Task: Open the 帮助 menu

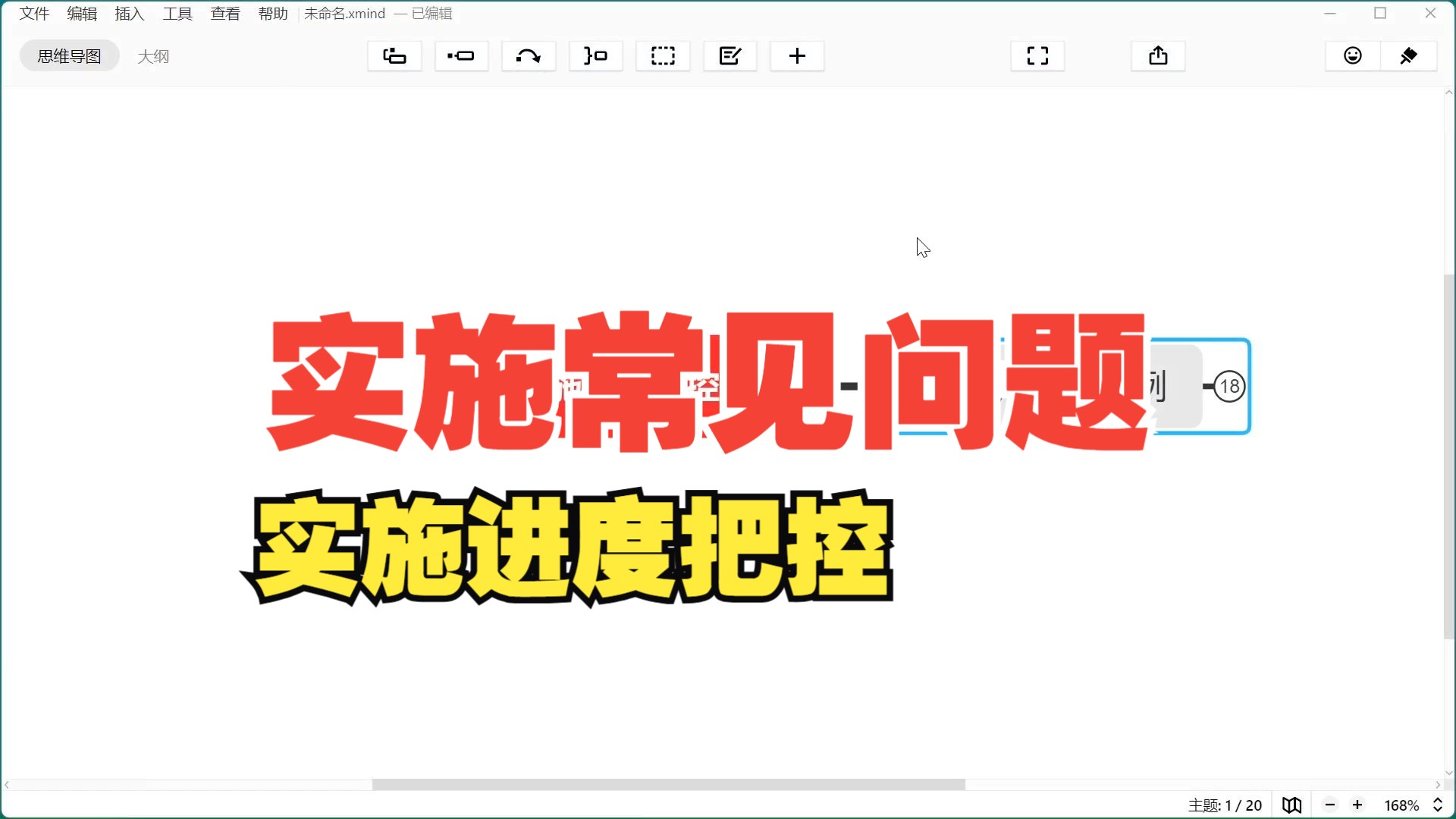Action: tap(273, 14)
